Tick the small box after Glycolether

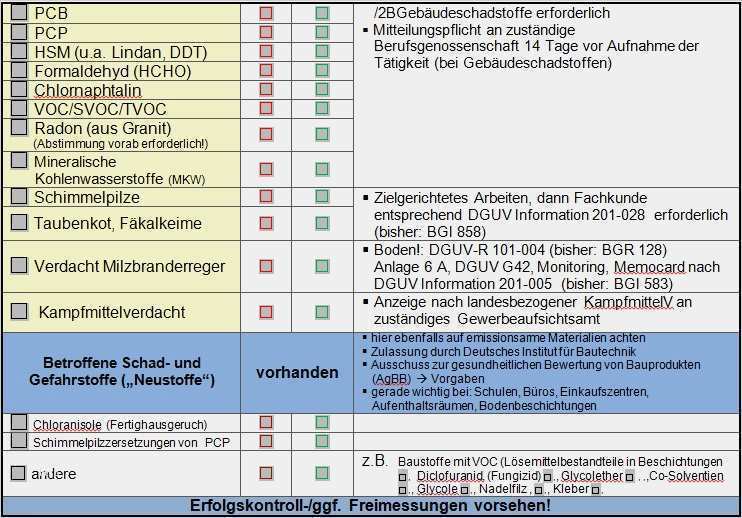point(629,477)
